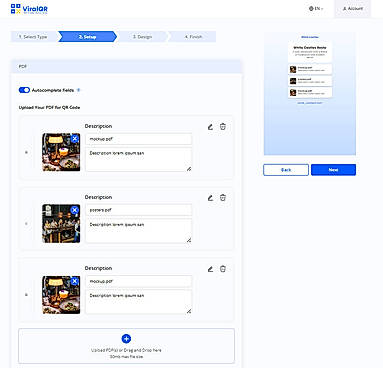383x368 pixels.
Task: Grab the drag handle of last mockup.pdf card
Action: (26, 295)
